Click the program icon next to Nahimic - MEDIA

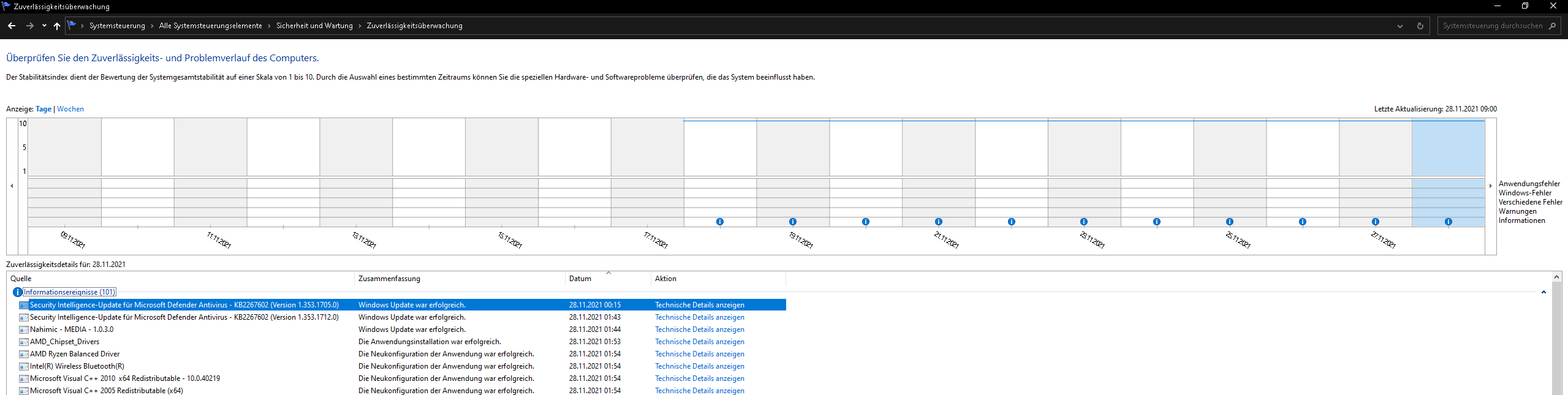coord(24,329)
